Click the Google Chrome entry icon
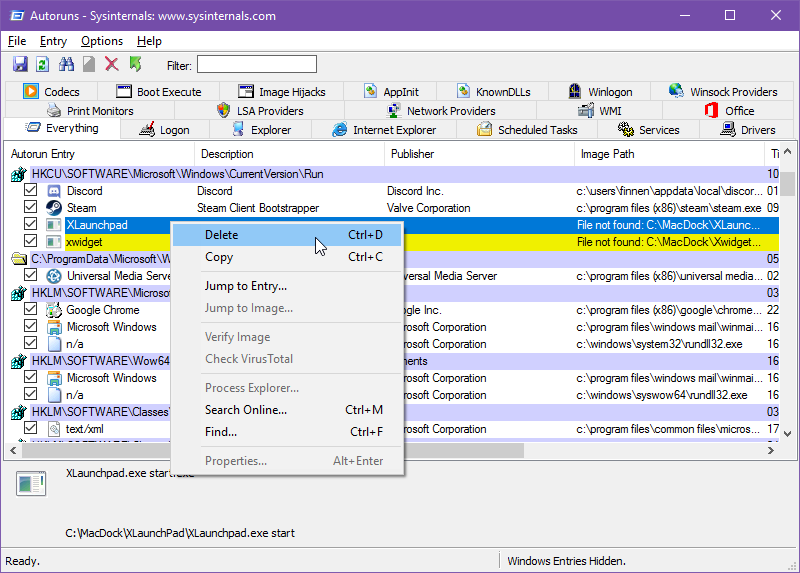The image size is (800, 573). [x=54, y=310]
